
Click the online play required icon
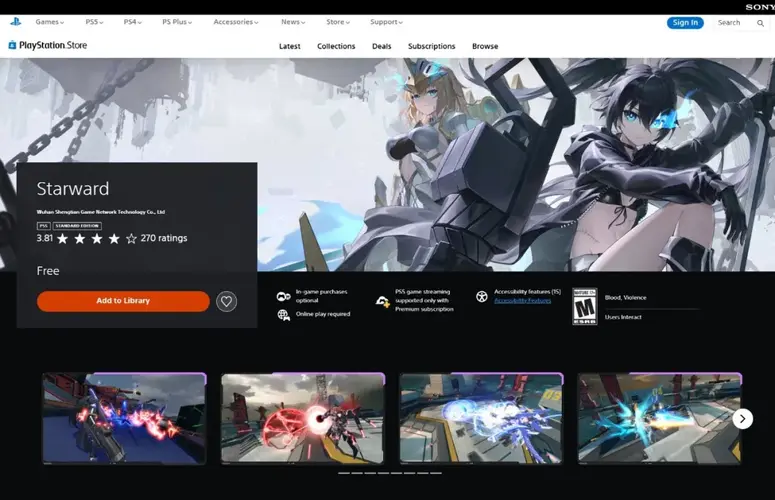pyautogui.click(x=283, y=315)
